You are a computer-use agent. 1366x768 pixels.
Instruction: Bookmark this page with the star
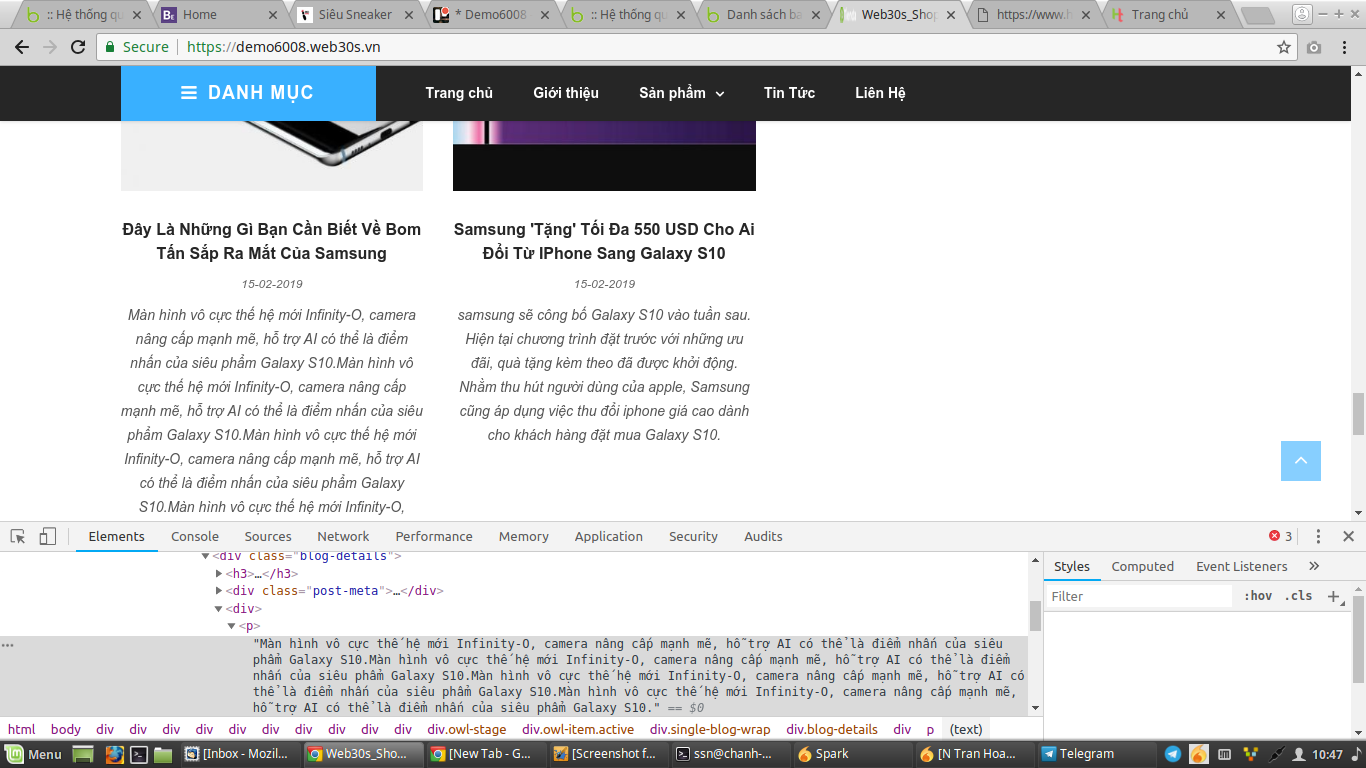coord(1284,47)
